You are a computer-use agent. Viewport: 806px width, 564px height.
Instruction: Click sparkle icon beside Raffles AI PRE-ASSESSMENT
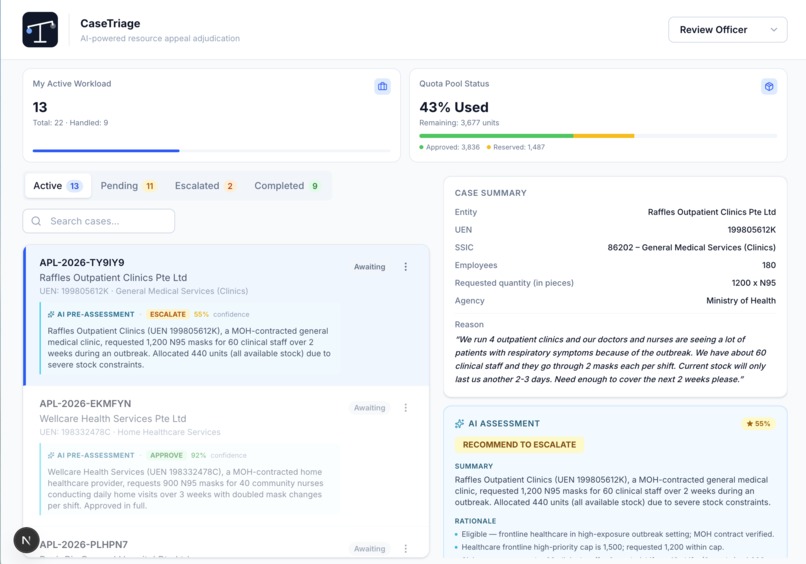[51, 314]
